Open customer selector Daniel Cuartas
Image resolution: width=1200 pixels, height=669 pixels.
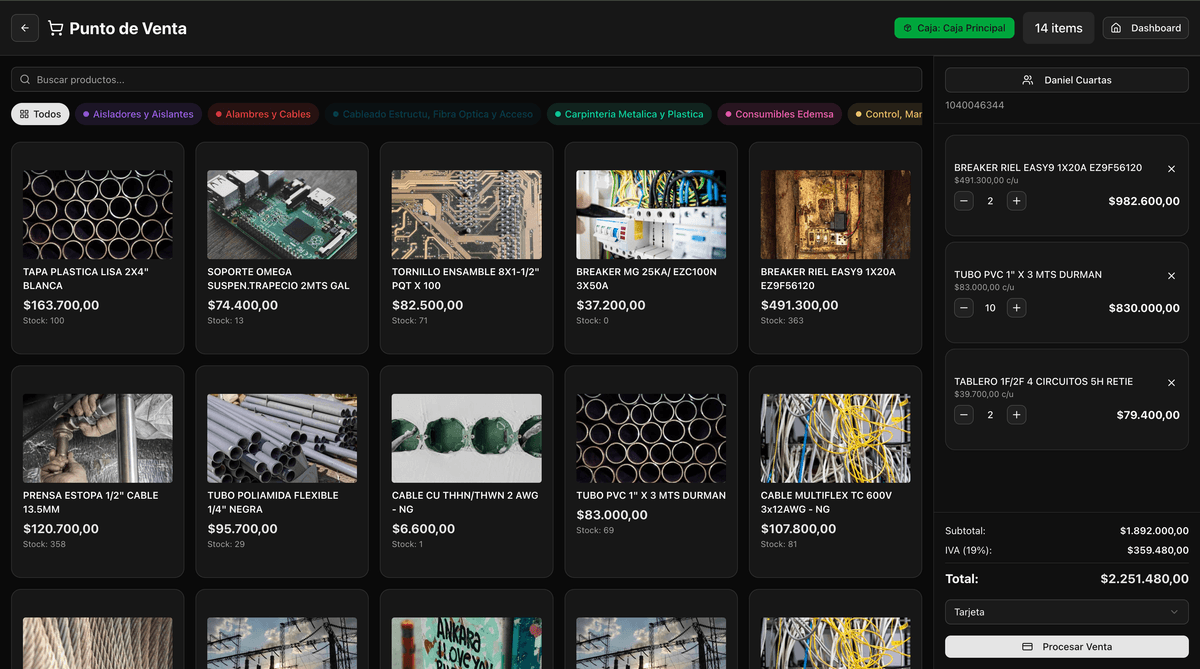click(x=1066, y=80)
